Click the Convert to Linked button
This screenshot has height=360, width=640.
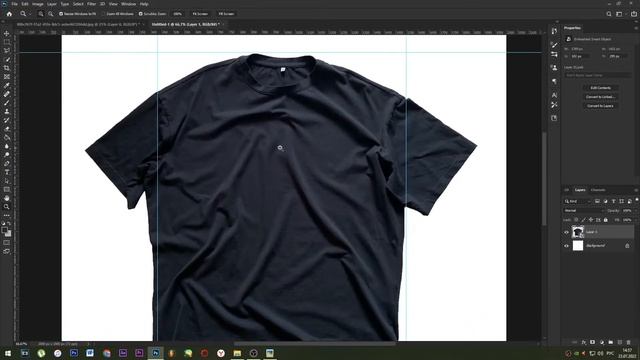[600, 97]
